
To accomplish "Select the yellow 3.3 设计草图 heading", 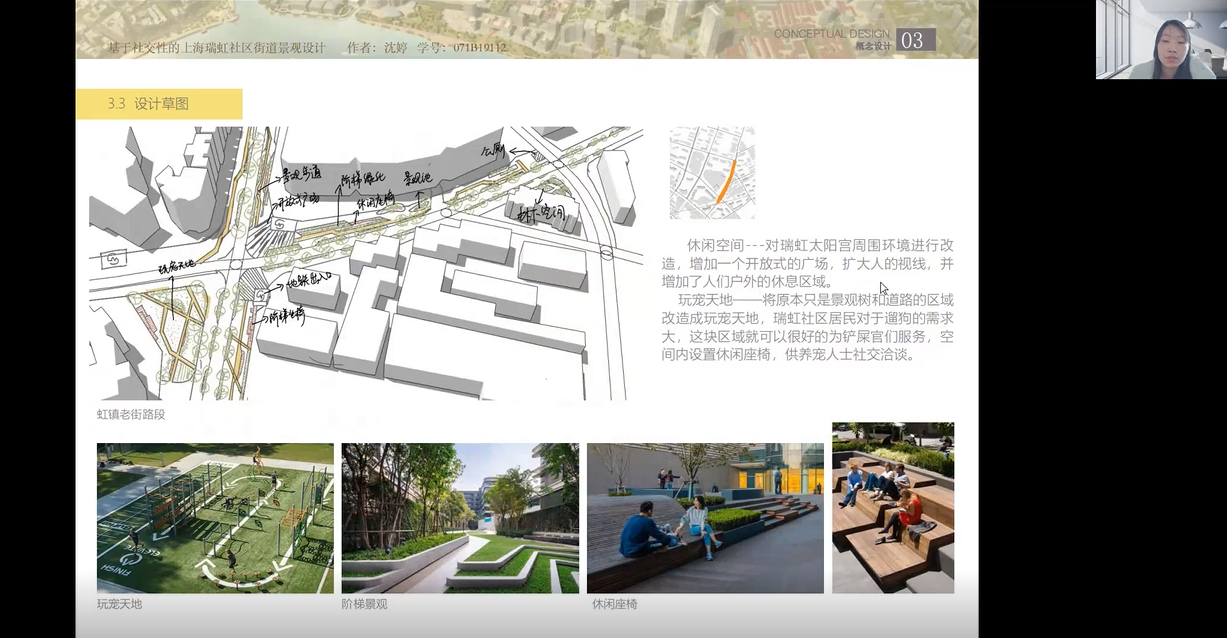I will coord(159,104).
